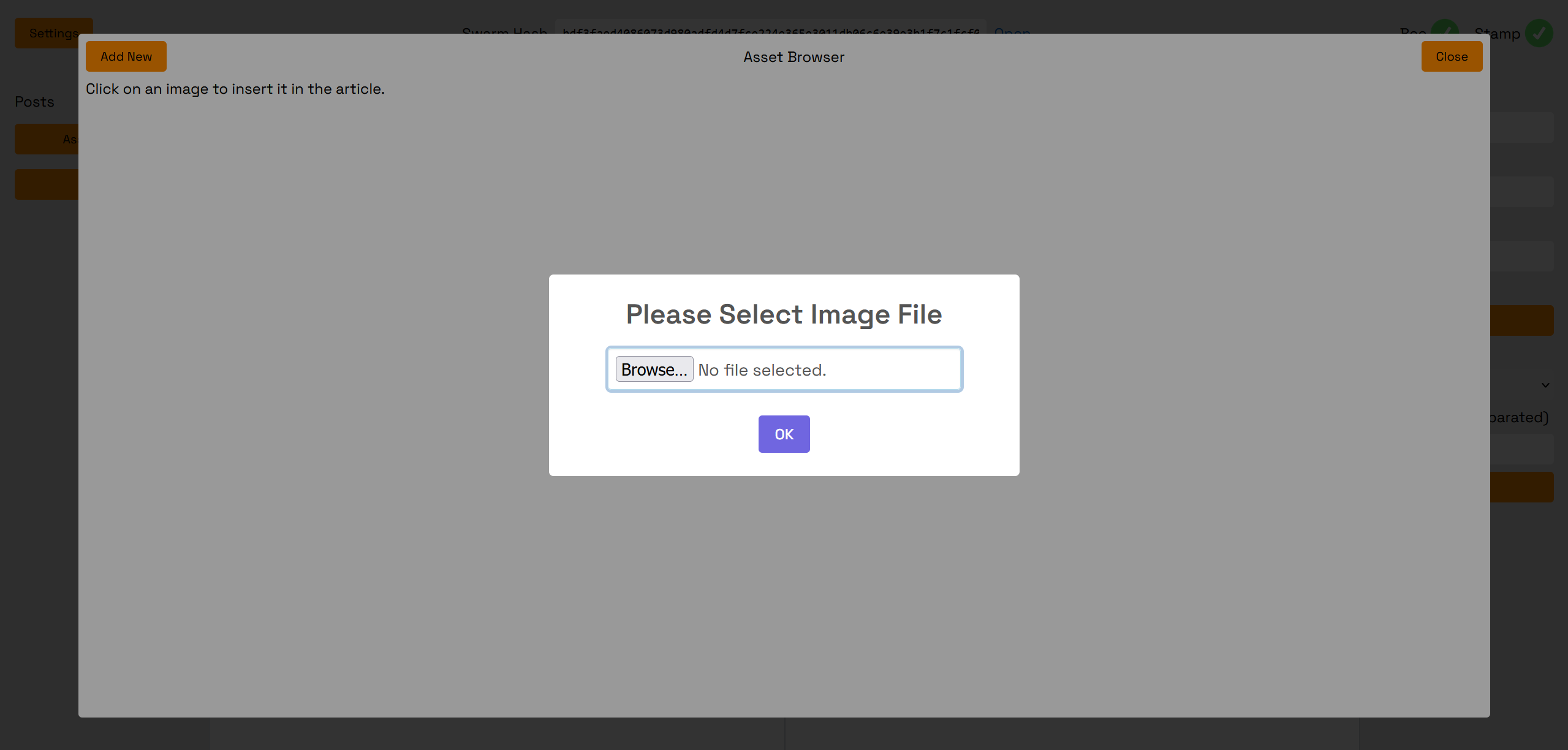Click the partially hidden Assets button in the sidebar
Viewport: 1568px width, 750px height.
tap(46, 139)
